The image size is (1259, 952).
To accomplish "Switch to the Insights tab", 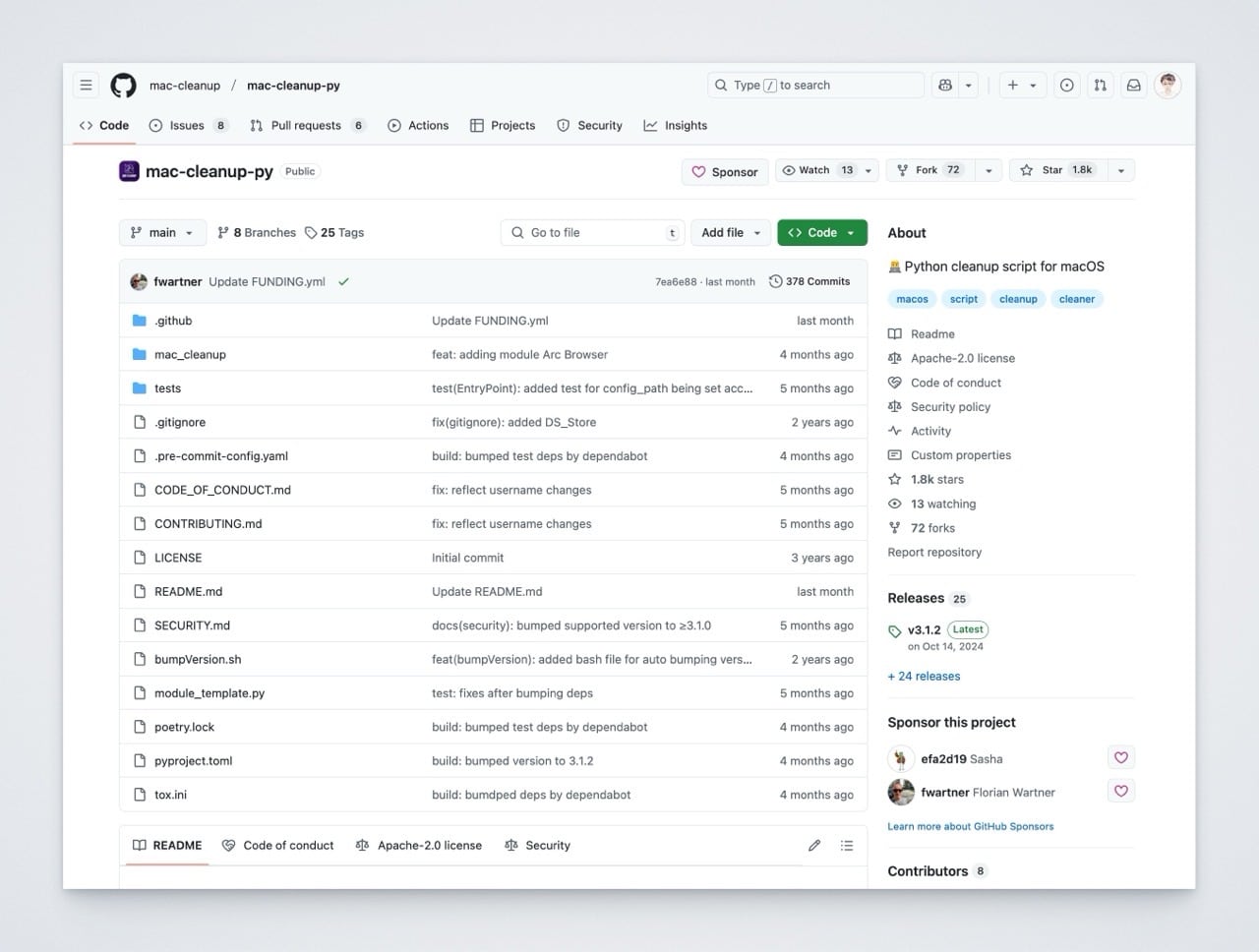I will tap(676, 126).
